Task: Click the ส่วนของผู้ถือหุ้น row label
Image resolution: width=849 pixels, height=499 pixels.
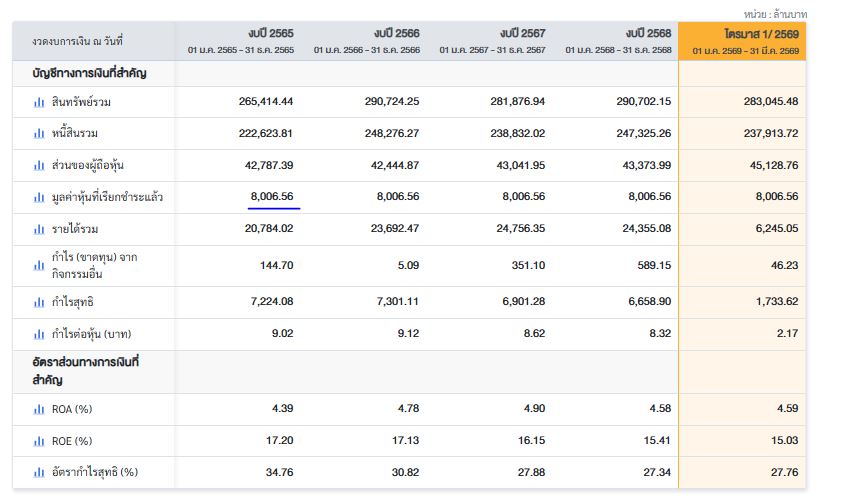Action: point(88,165)
